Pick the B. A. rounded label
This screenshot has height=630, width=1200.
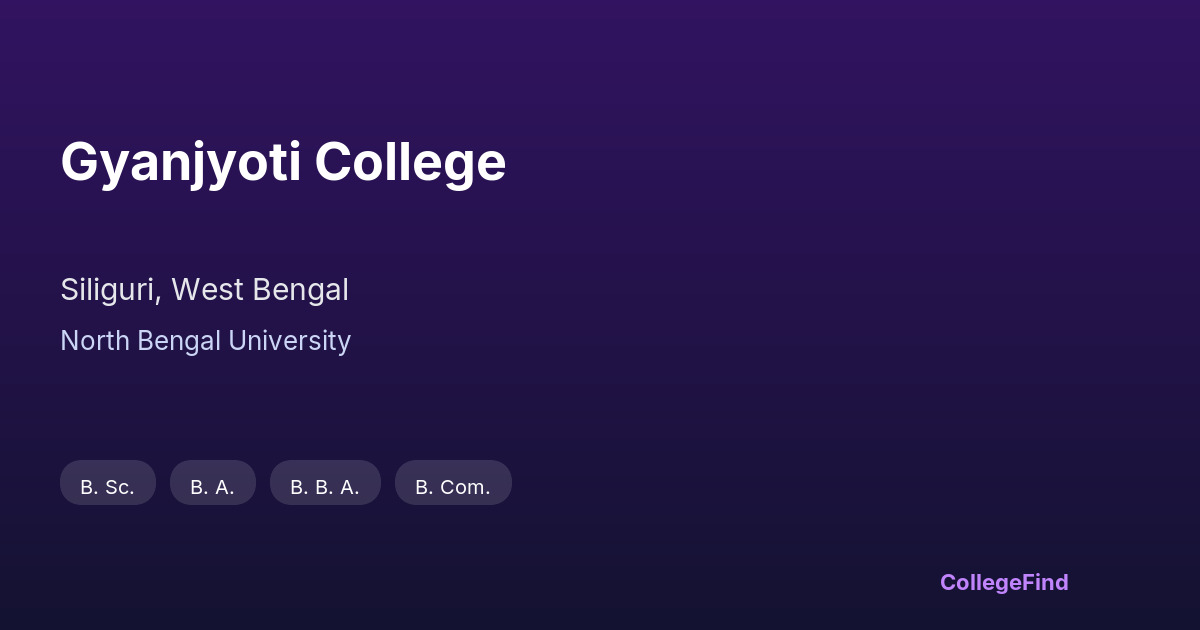pos(213,484)
